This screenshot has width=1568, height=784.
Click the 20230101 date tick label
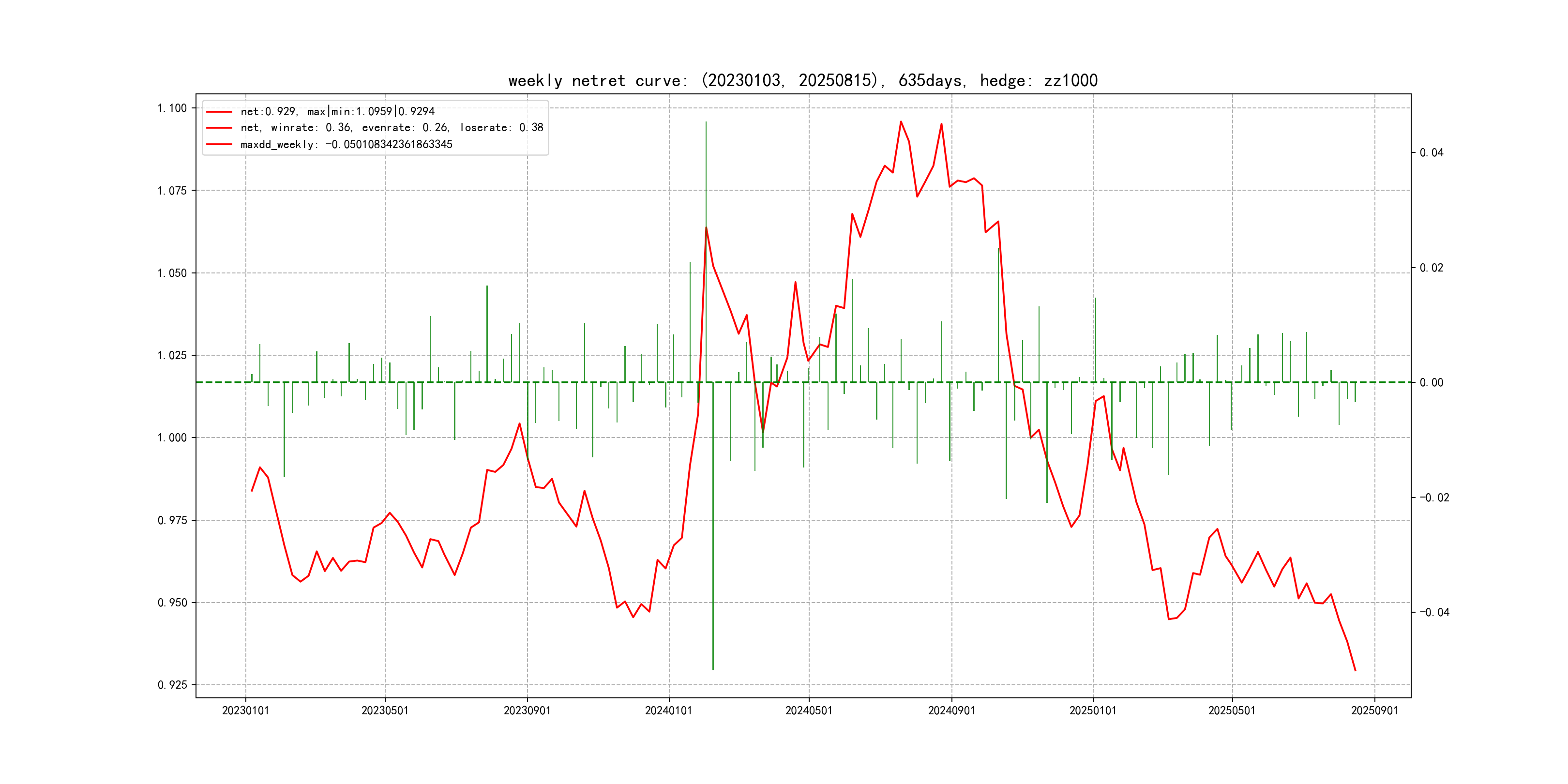[245, 710]
